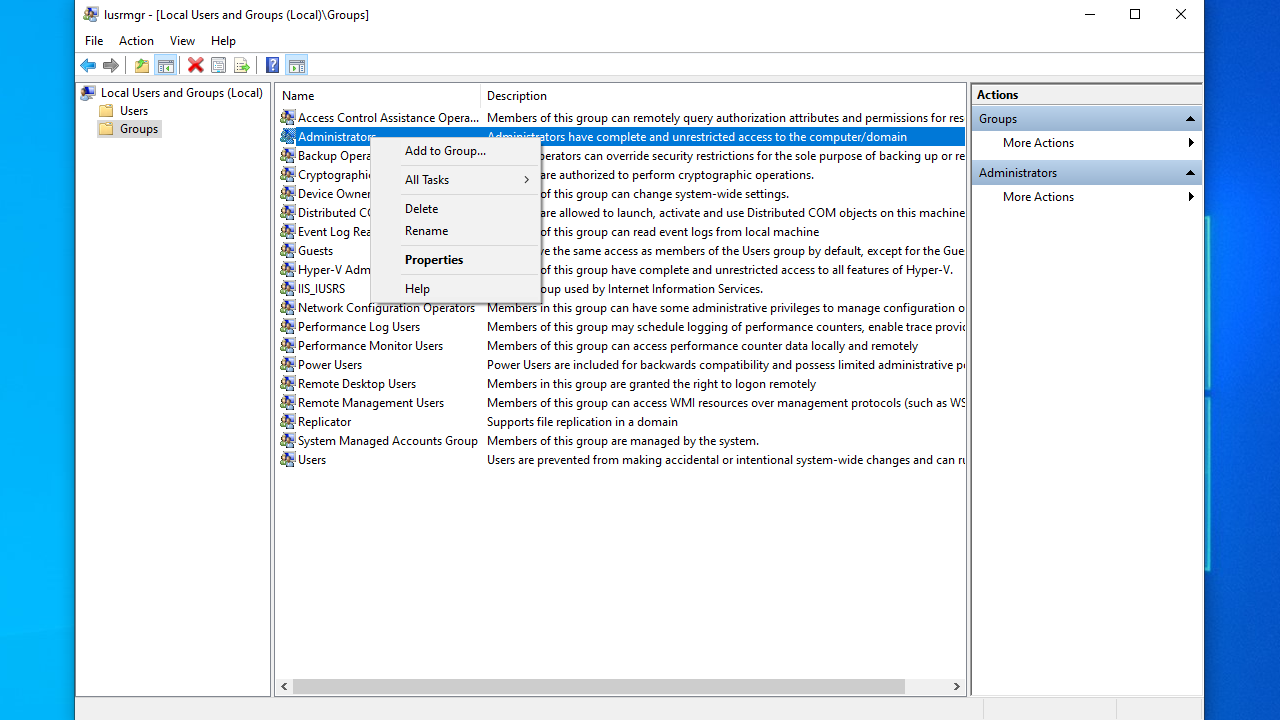Click the horizontal scrollbar right arrow

956,687
